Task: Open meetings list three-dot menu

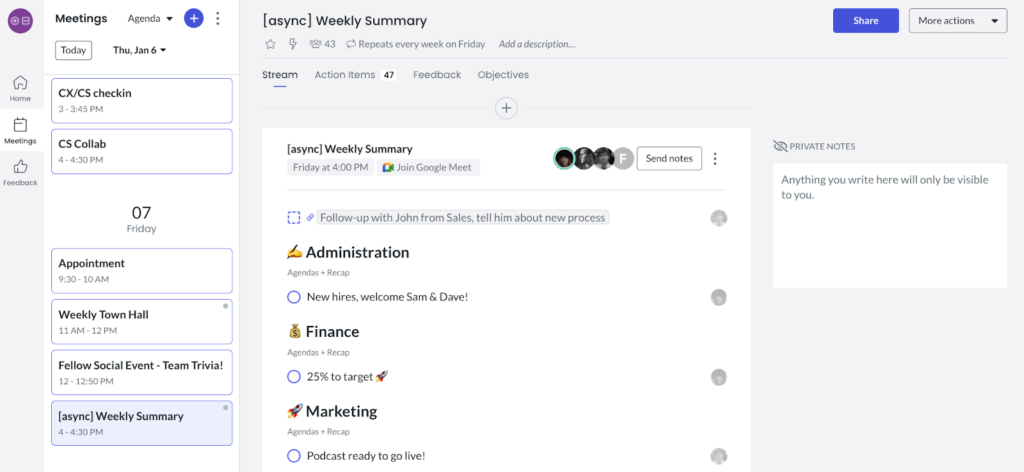Action: coord(218,18)
